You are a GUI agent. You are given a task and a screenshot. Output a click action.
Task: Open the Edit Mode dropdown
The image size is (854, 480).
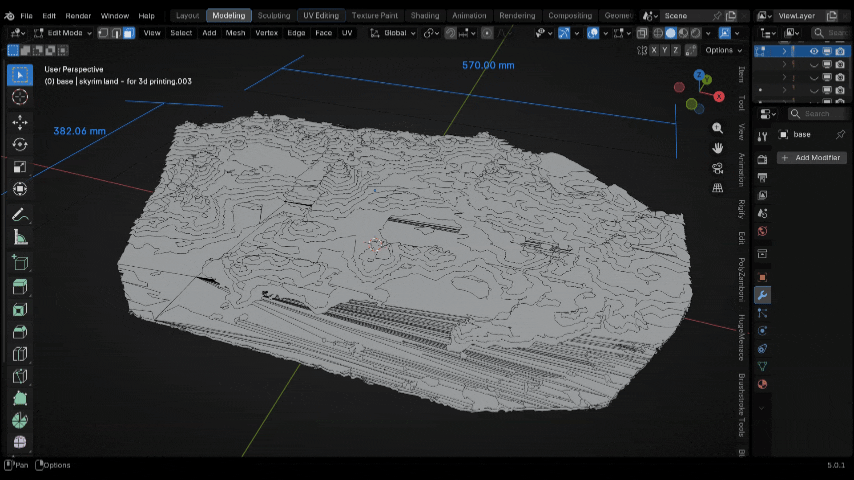(x=63, y=33)
